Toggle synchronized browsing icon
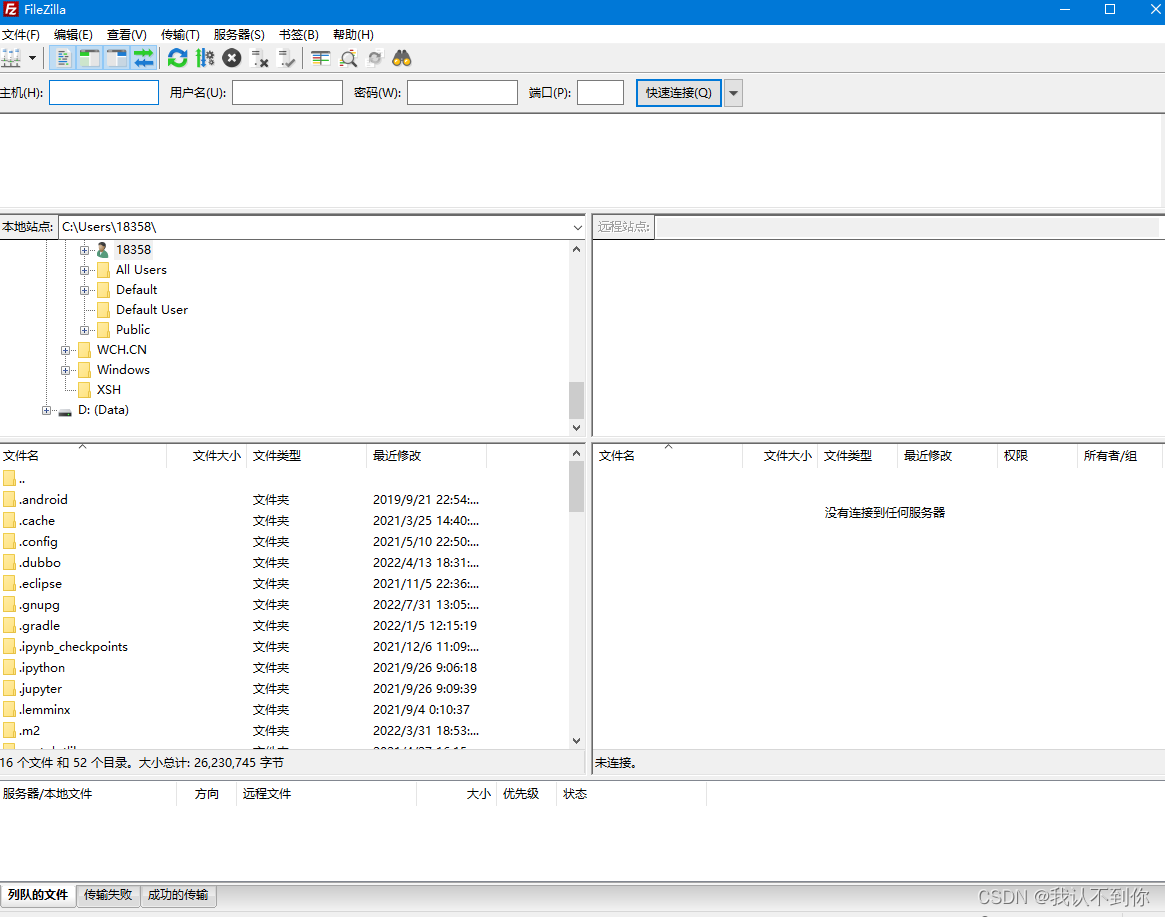Screen dimensions: 1165x917 (x=375, y=58)
